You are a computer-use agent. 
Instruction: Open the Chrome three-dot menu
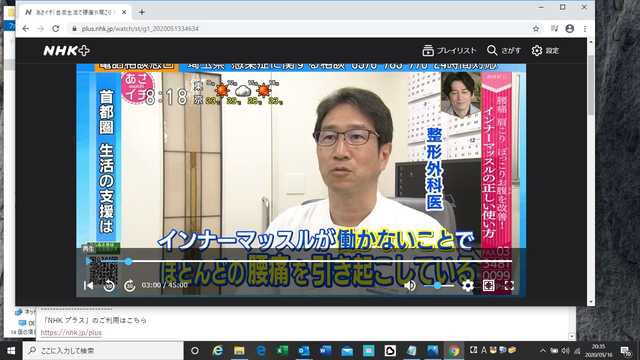585,29
